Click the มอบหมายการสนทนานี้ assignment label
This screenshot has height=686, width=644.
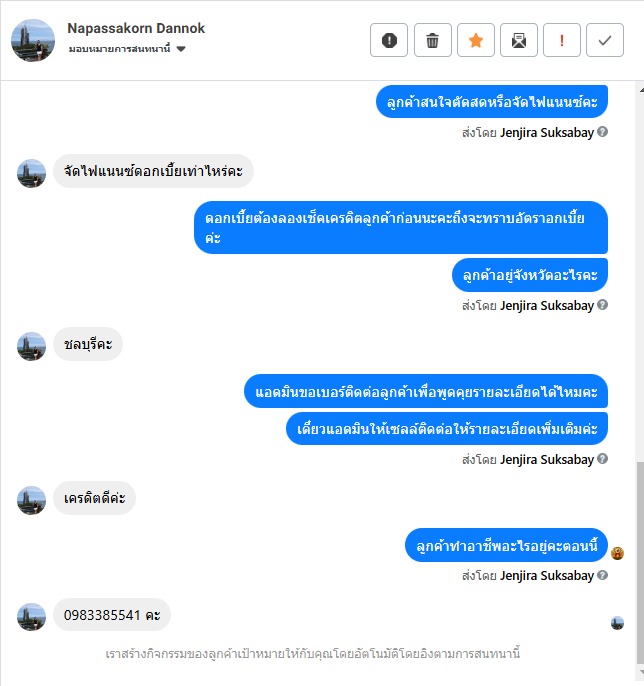click(119, 49)
